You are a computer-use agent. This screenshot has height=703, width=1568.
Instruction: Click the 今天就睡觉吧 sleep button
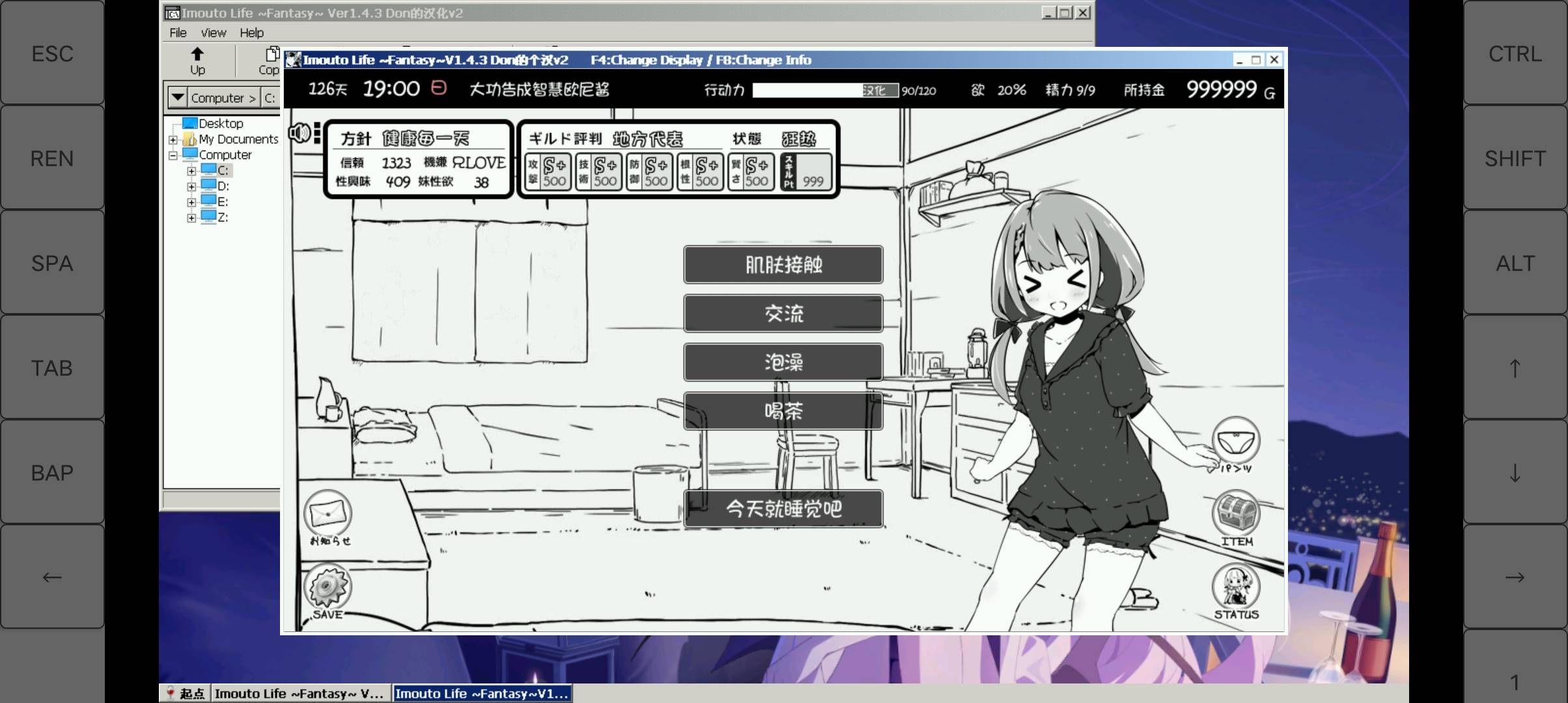783,508
